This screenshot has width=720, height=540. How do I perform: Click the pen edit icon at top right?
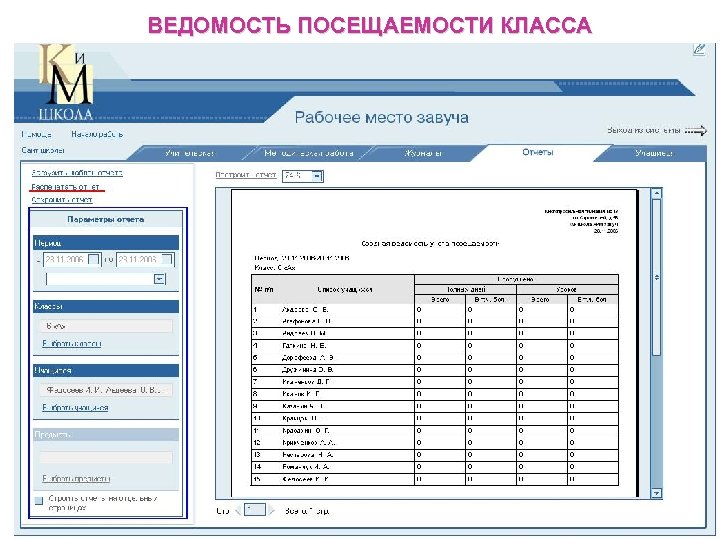(699, 49)
